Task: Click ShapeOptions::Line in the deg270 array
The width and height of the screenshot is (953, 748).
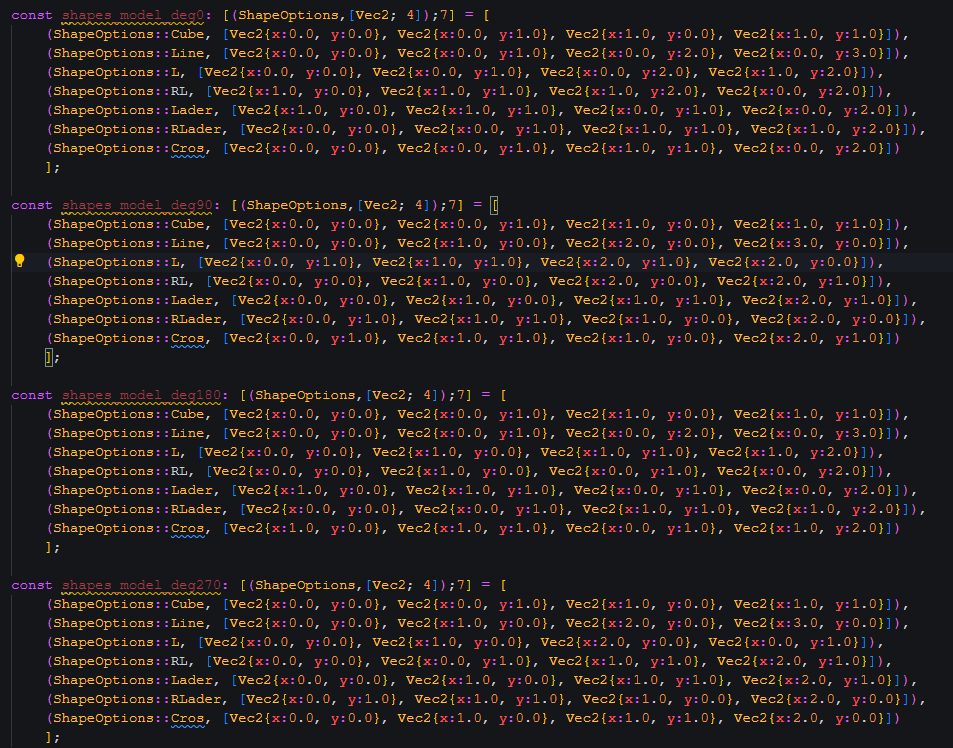Action: tap(129, 623)
